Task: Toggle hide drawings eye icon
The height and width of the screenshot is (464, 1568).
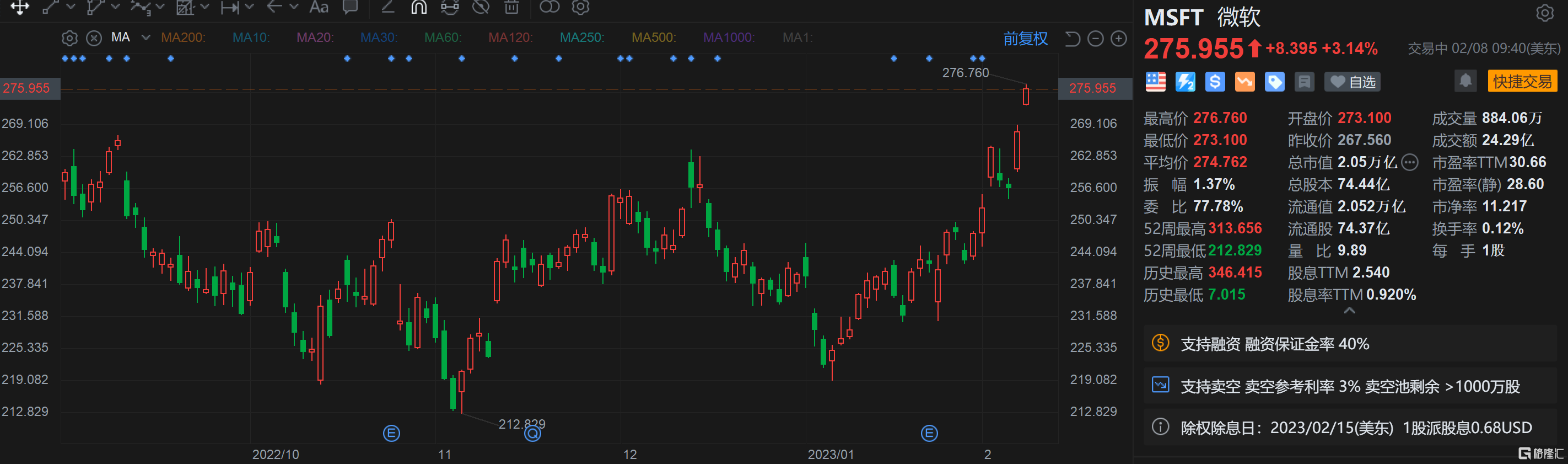Action: (481, 7)
